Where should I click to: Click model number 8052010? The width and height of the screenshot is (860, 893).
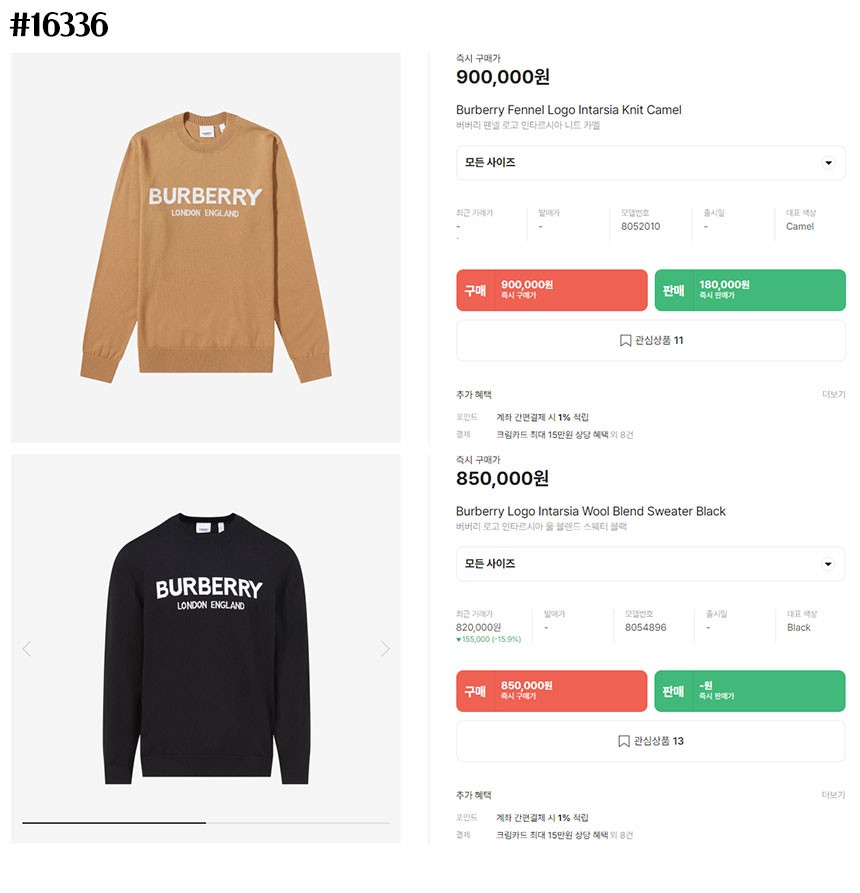tap(640, 226)
